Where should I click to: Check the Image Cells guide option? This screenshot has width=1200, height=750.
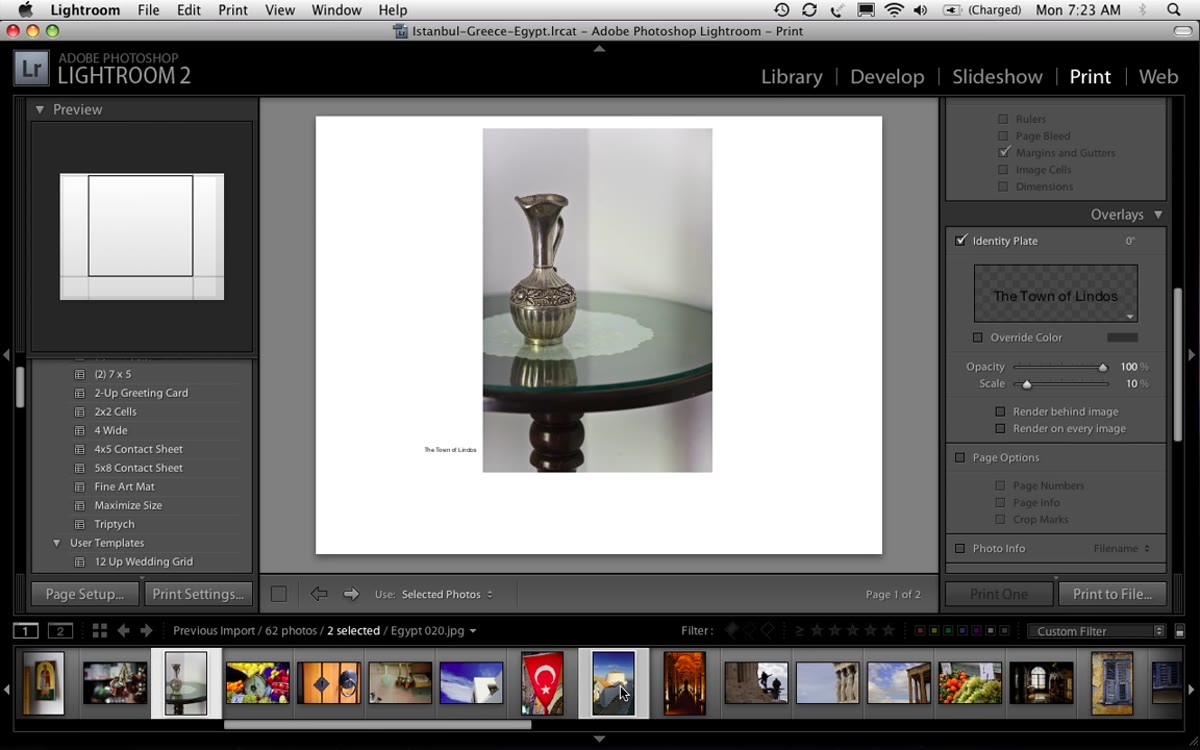1003,170
